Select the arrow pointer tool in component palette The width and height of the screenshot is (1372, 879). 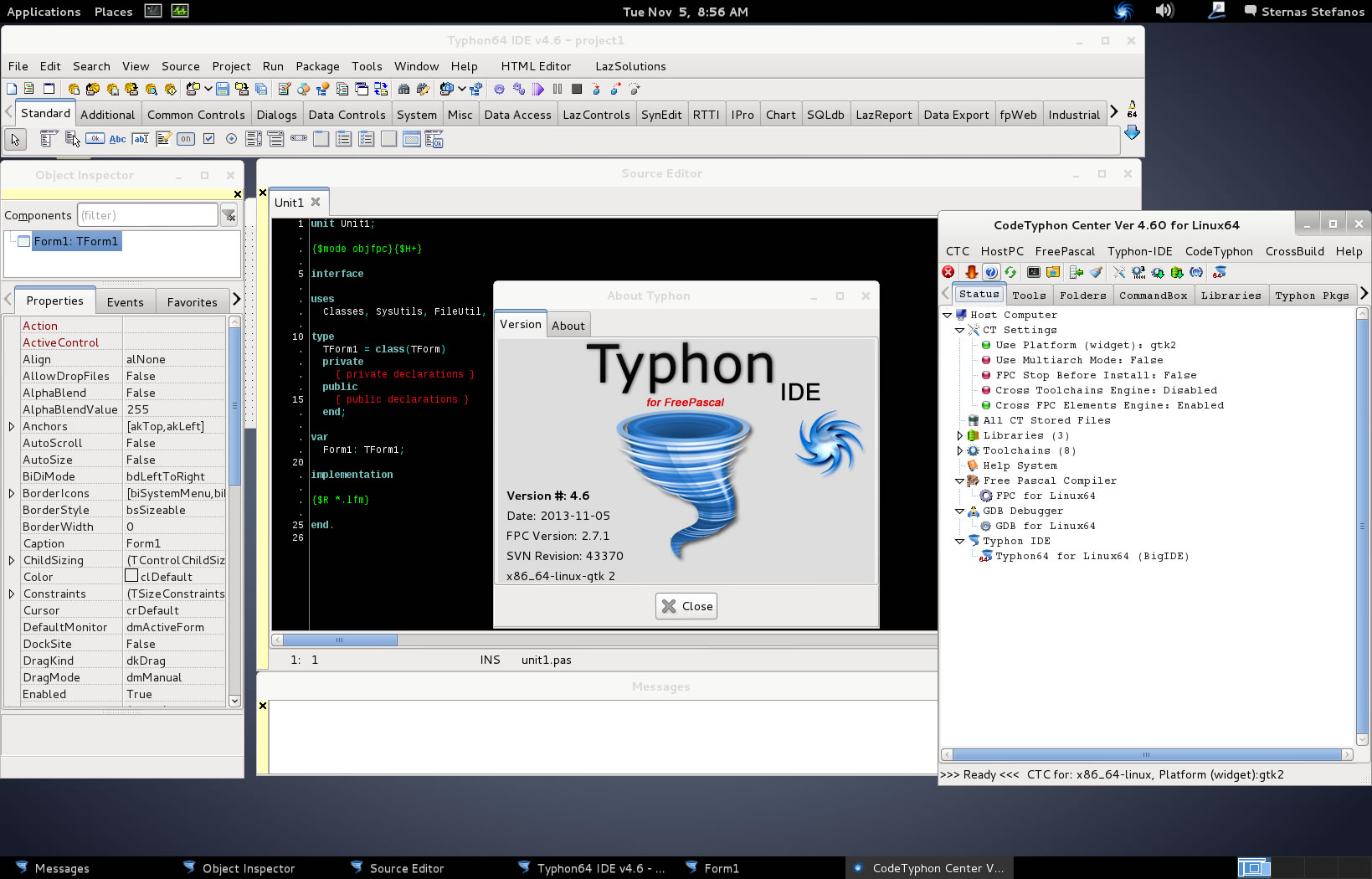click(15, 139)
